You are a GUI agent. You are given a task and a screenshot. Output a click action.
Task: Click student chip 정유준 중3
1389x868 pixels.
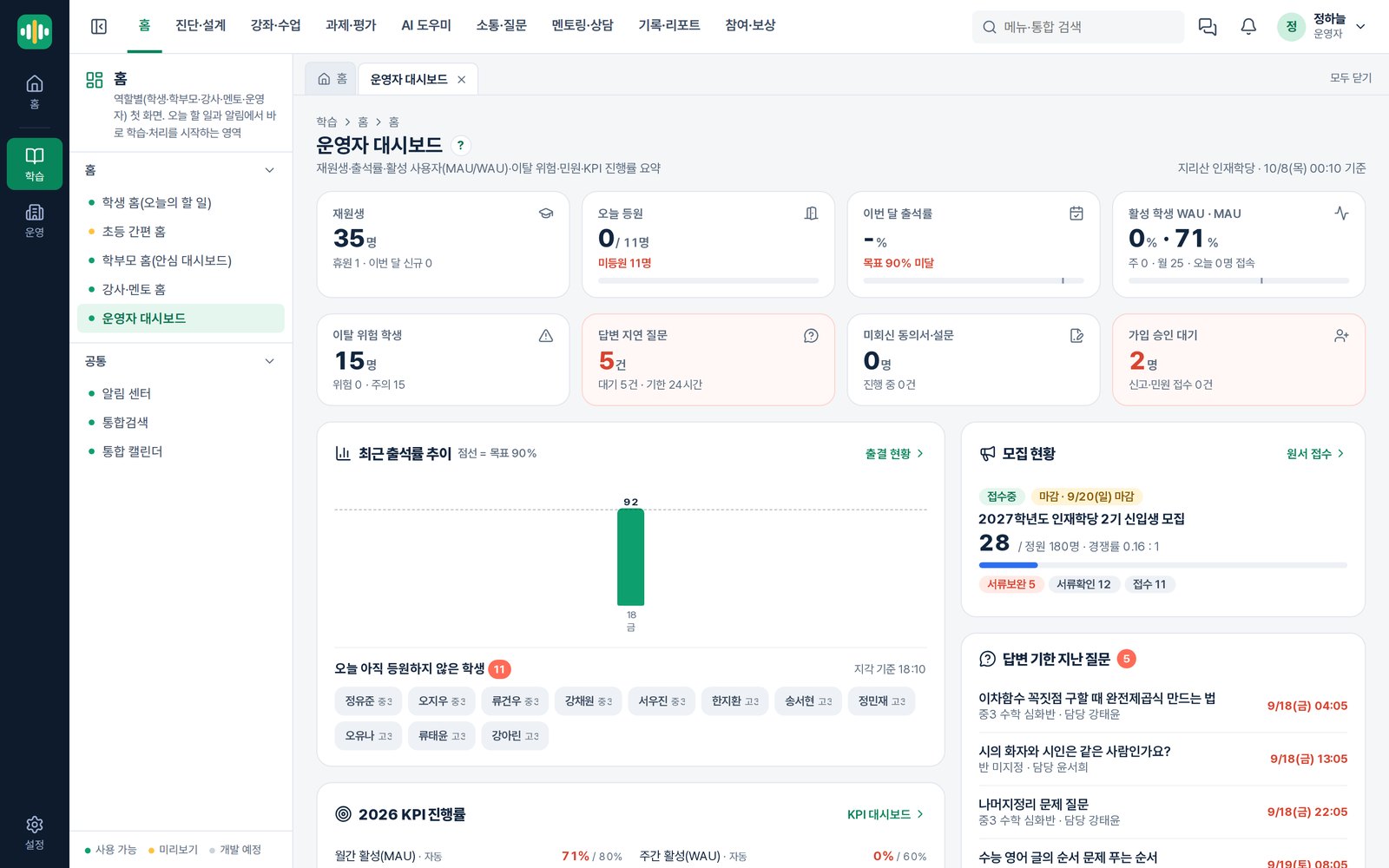pos(368,701)
